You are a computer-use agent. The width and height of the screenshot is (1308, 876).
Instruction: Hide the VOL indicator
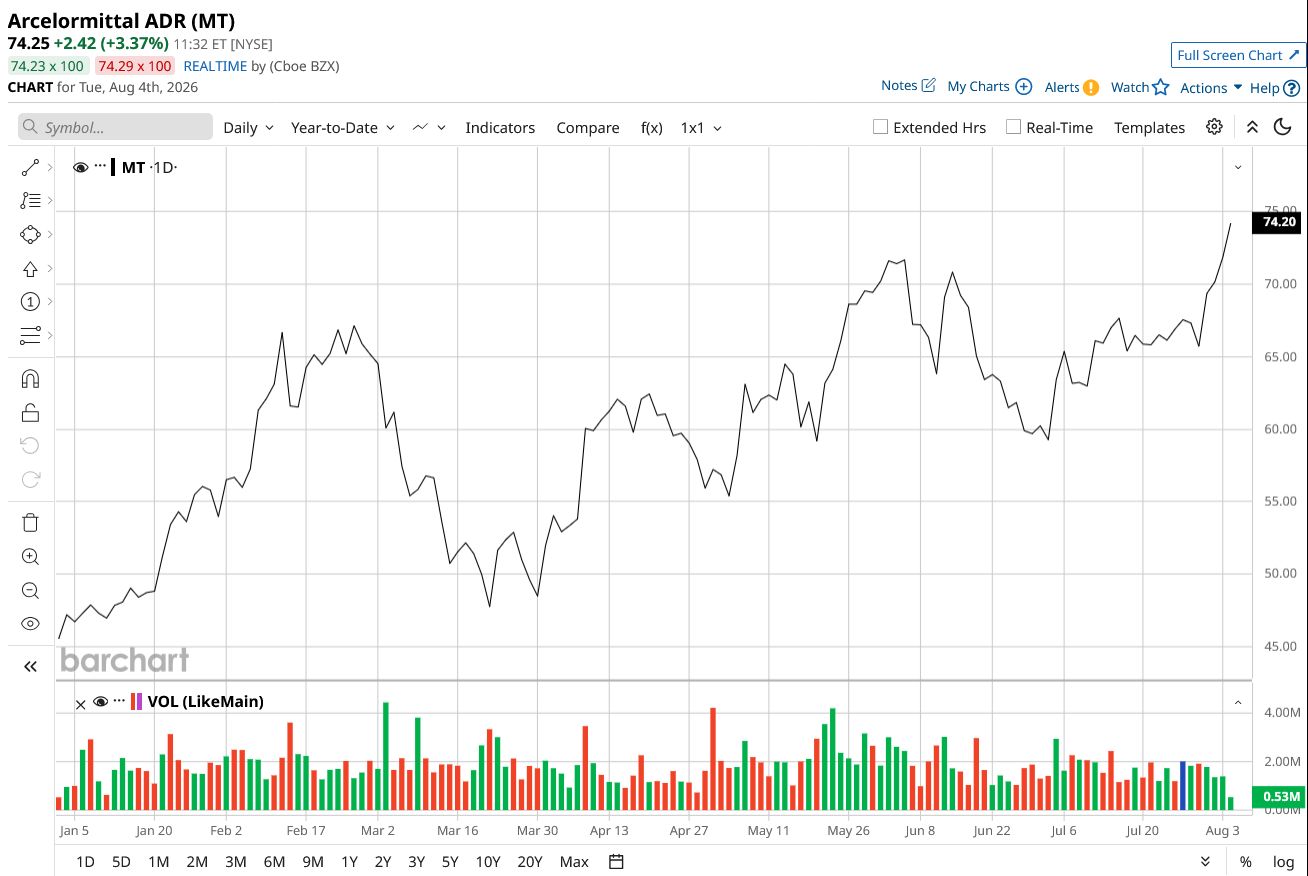point(100,701)
